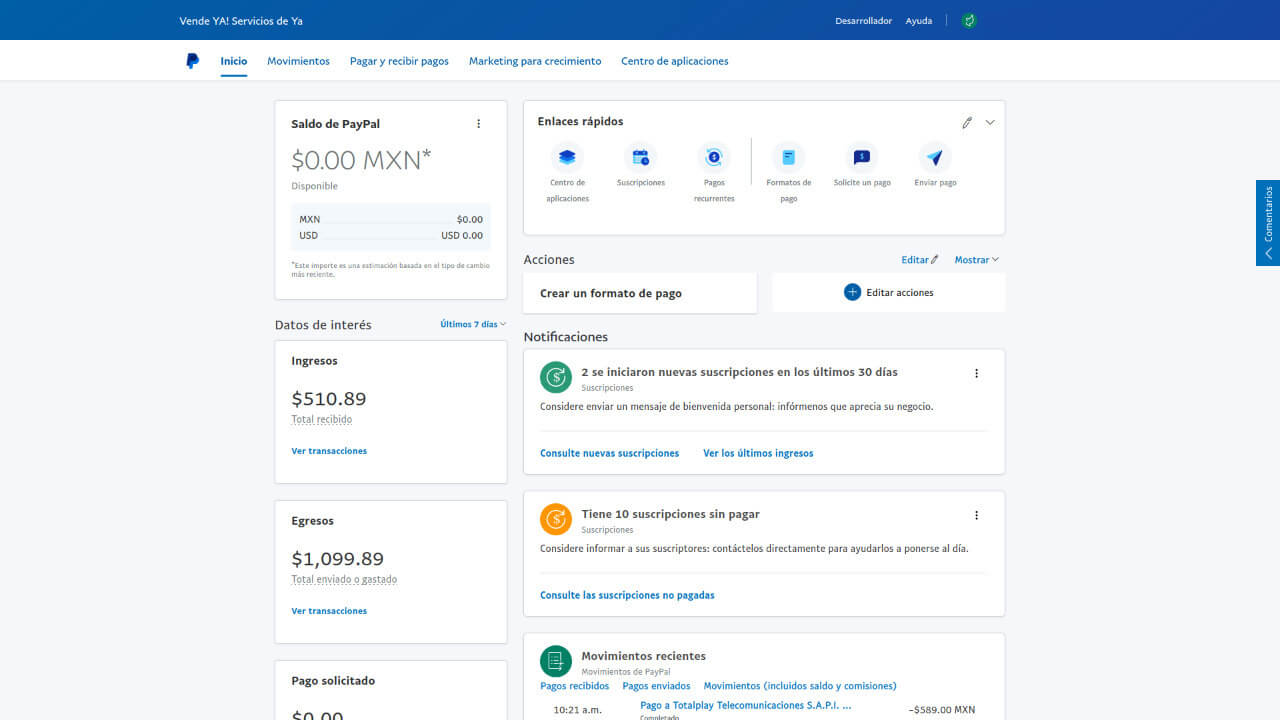This screenshot has width=1280, height=720.
Task: Click Ver transacciones under Egresos
Action: [329, 611]
